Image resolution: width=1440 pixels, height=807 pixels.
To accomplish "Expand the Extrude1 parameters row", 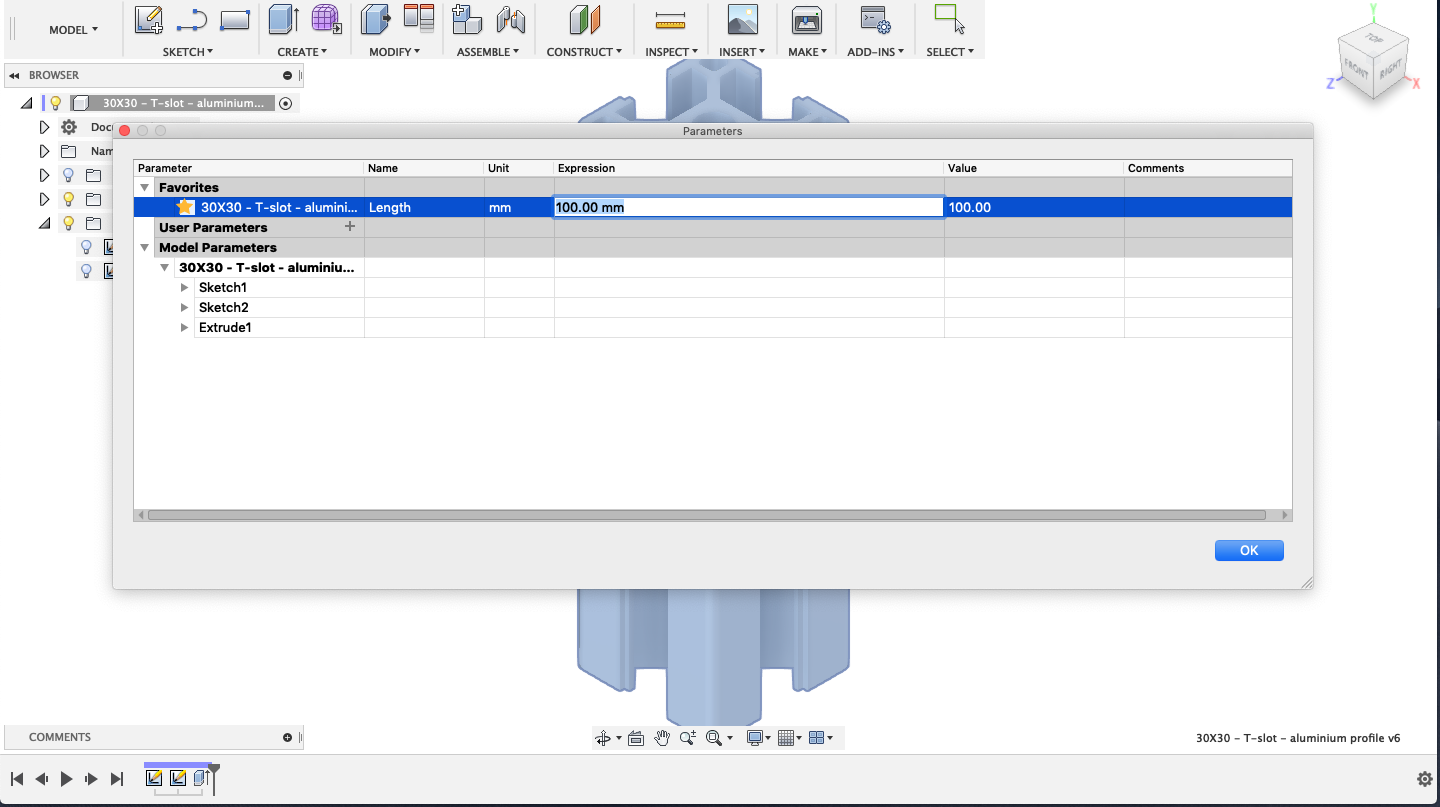I will [x=184, y=327].
